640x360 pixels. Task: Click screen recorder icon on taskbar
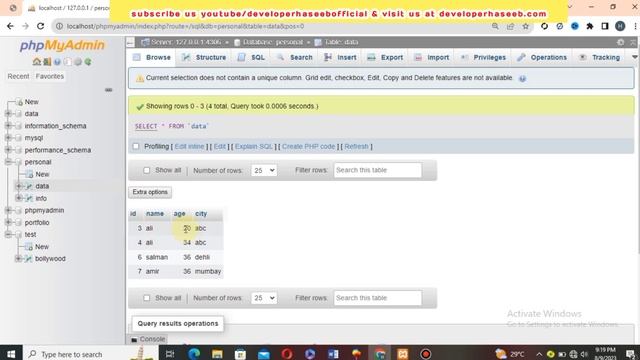[426, 354]
